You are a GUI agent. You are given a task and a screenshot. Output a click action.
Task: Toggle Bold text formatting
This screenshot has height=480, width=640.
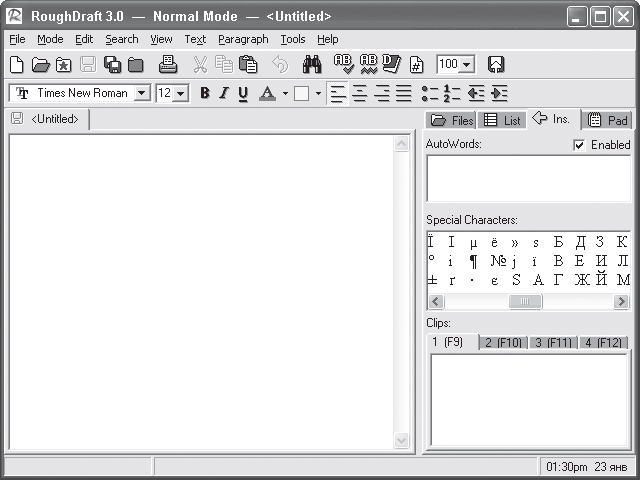point(205,93)
